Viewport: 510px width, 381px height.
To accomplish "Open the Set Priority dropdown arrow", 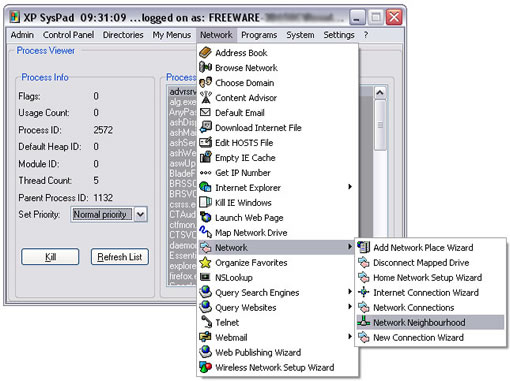I will 141,214.
